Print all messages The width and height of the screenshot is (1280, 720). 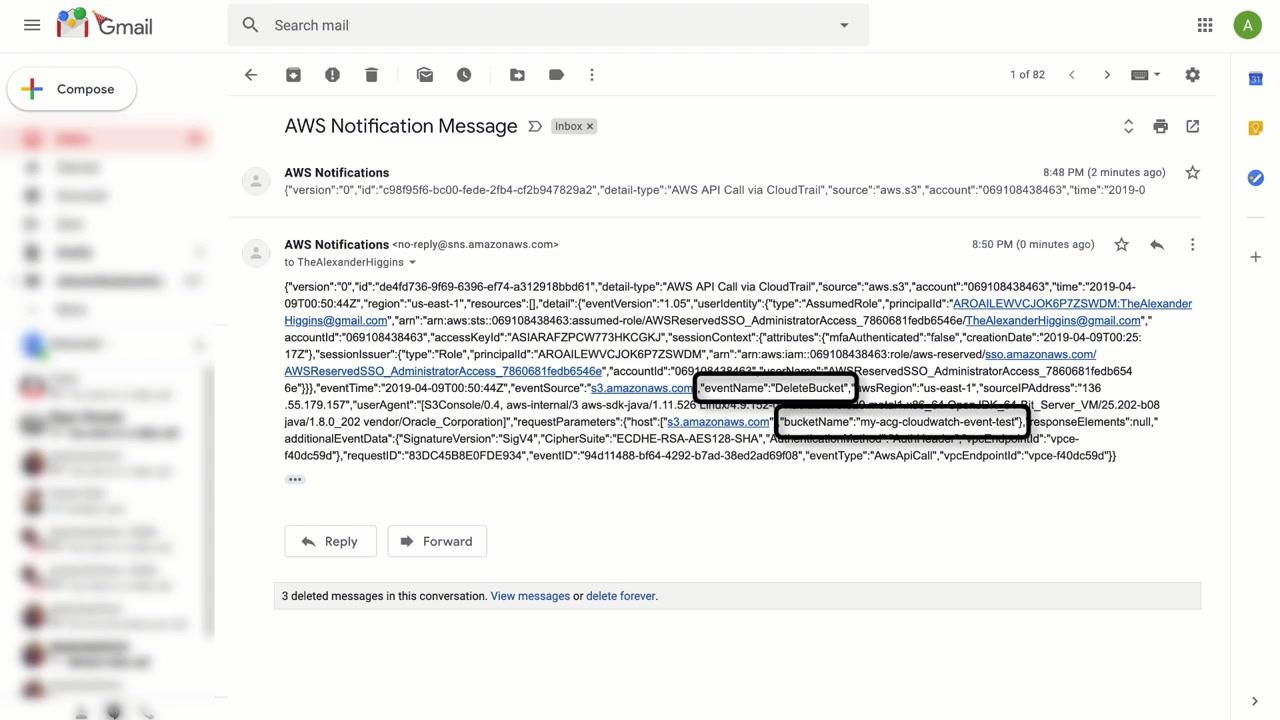pyautogui.click(x=1160, y=126)
